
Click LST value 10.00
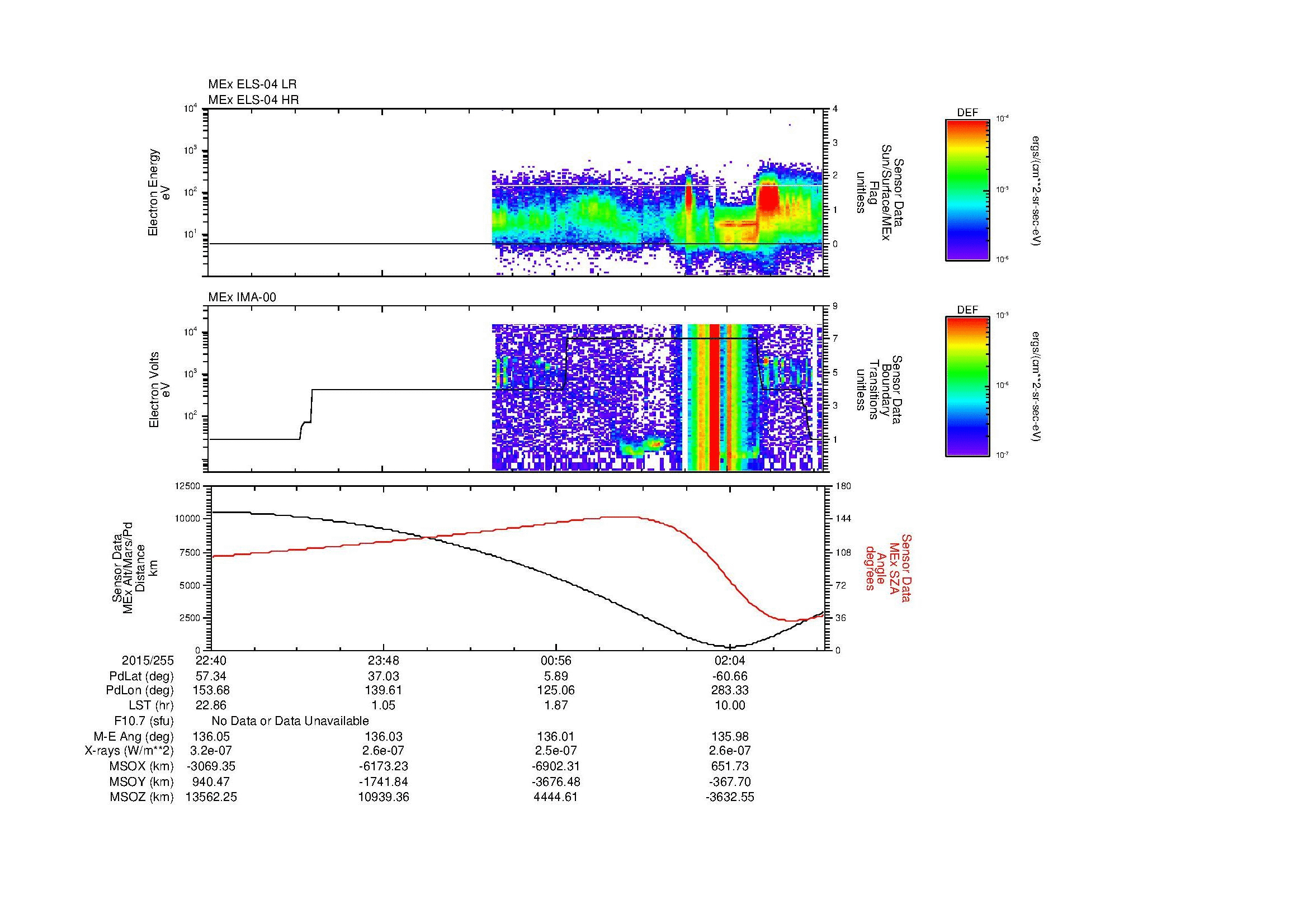click(x=730, y=705)
